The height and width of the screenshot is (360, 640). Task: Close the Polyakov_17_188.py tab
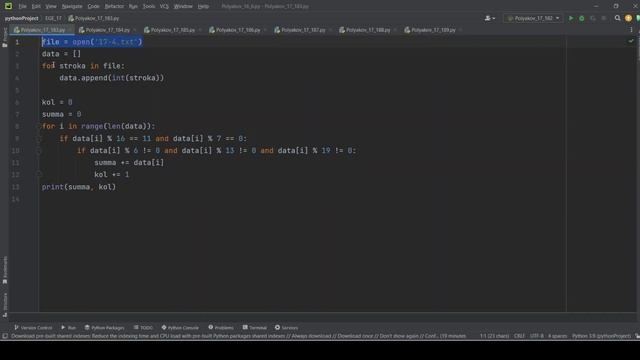[395, 30]
